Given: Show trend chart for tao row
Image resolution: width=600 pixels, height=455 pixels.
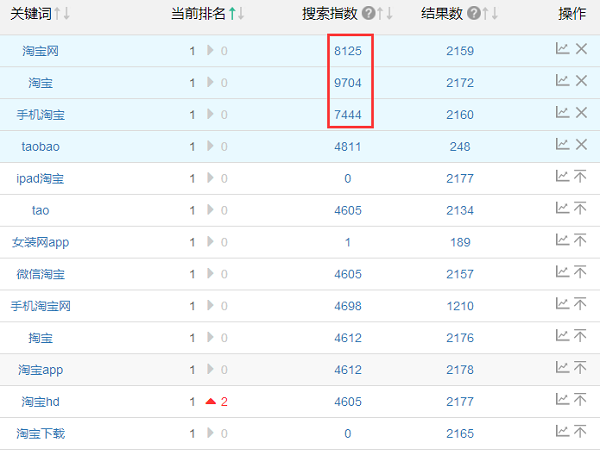Looking at the screenshot, I should coord(562,209).
